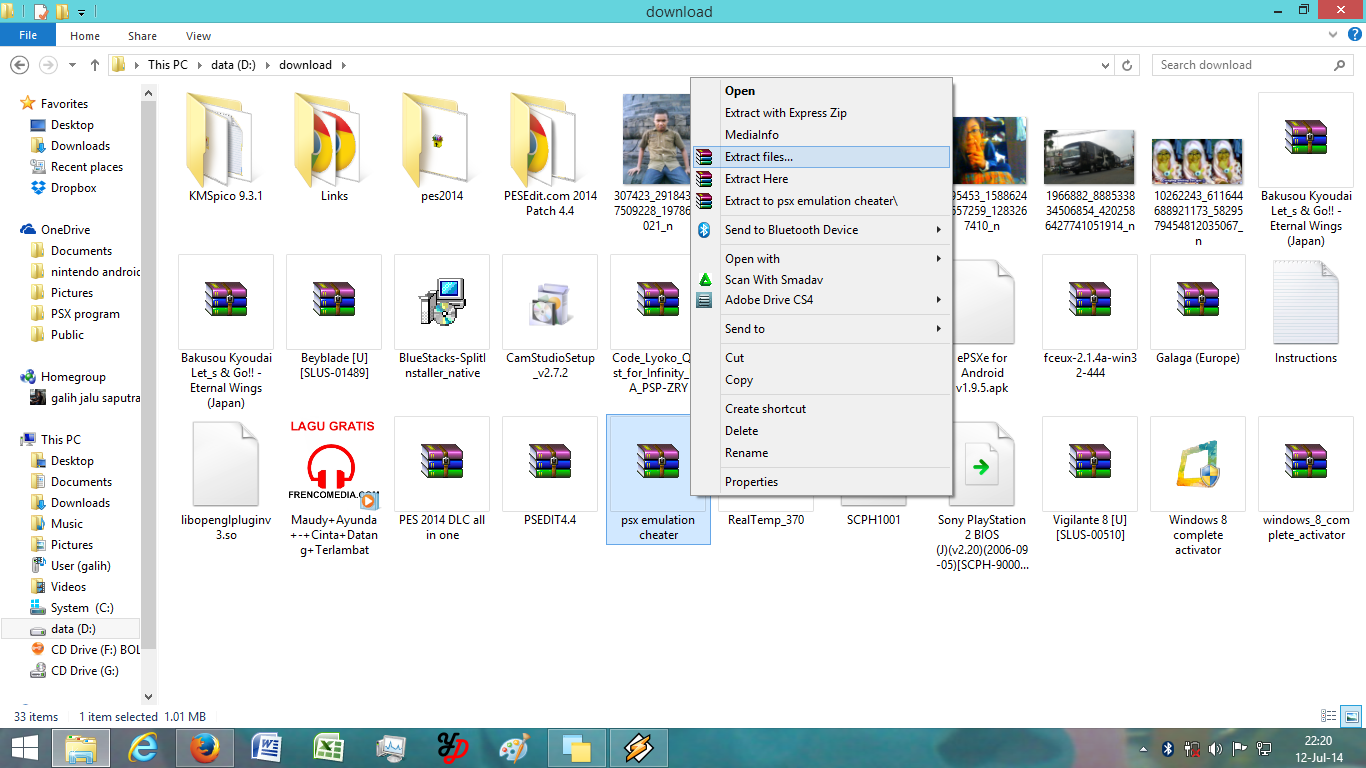This screenshot has height=768, width=1366.
Task: Select the psx emulation cheater archive
Action: click(658, 480)
